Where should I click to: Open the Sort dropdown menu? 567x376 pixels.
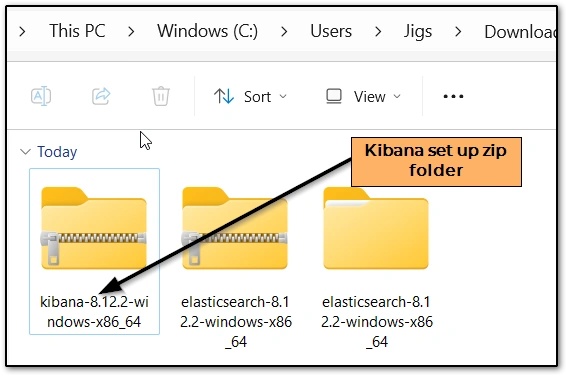(x=250, y=97)
